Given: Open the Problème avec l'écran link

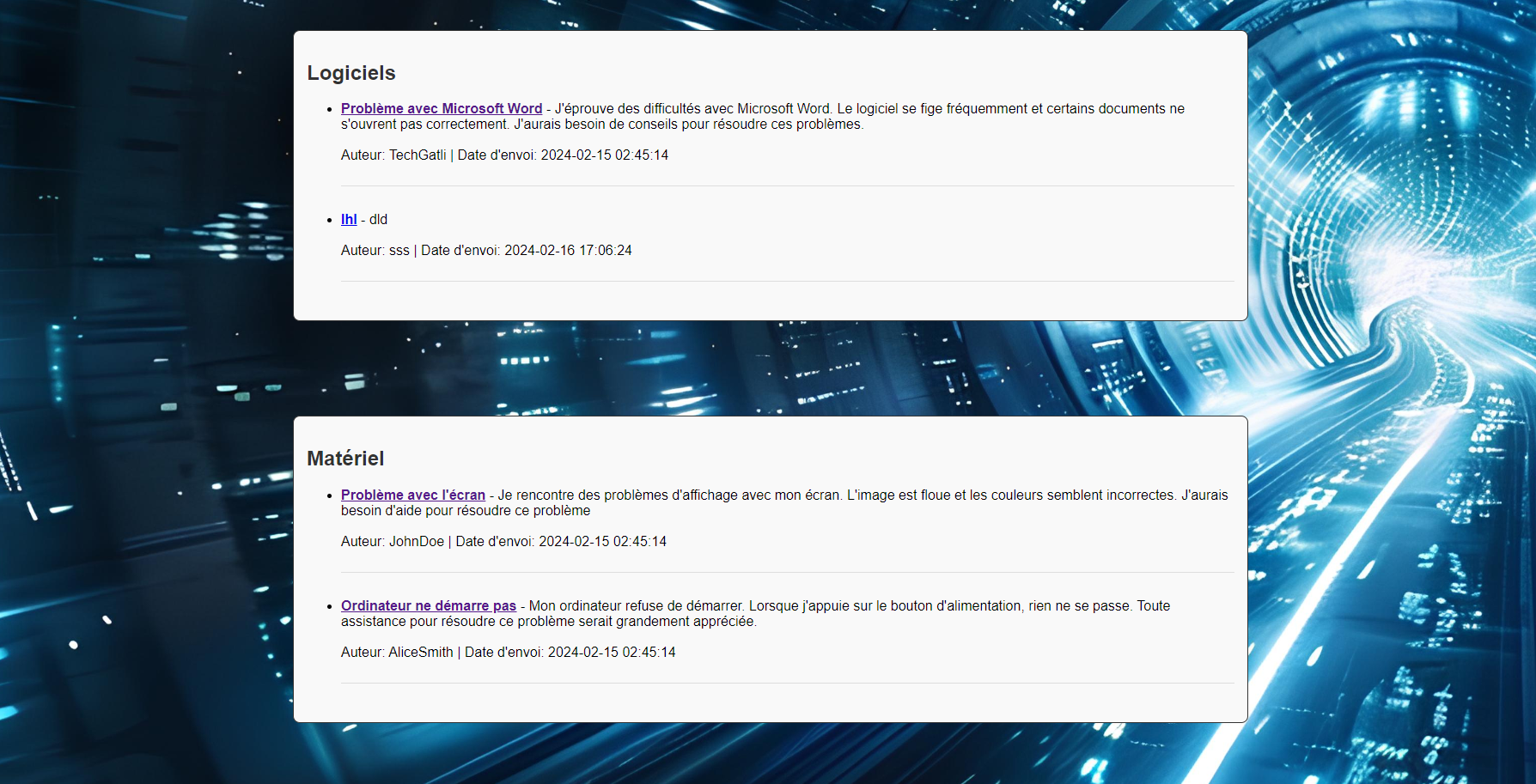Looking at the screenshot, I should [412, 495].
